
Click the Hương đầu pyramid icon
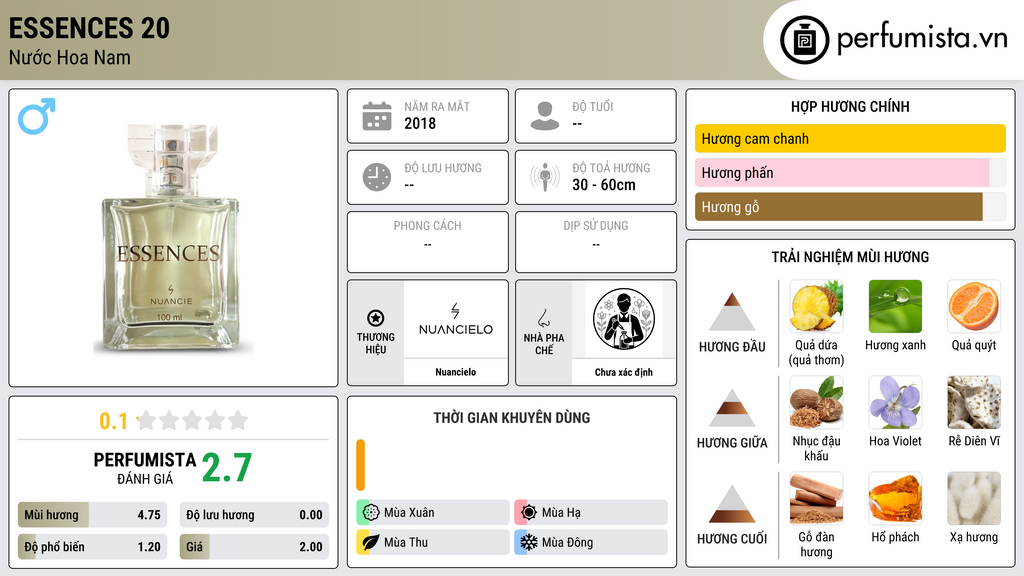[732, 312]
